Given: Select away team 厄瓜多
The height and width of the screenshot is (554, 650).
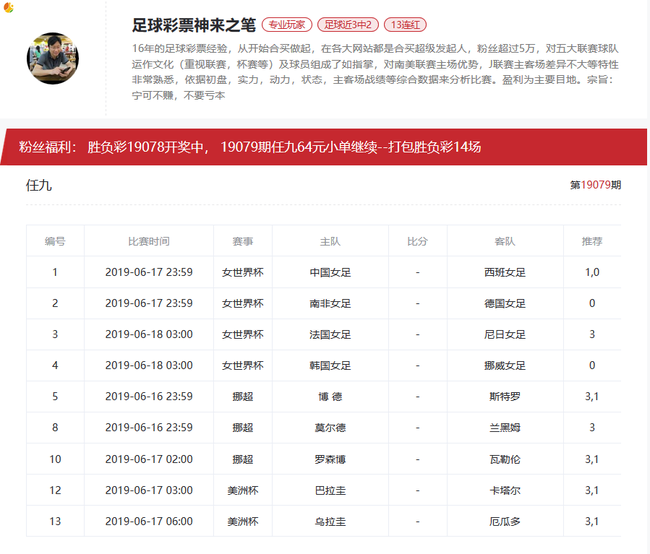Looking at the screenshot, I should tap(505, 522).
